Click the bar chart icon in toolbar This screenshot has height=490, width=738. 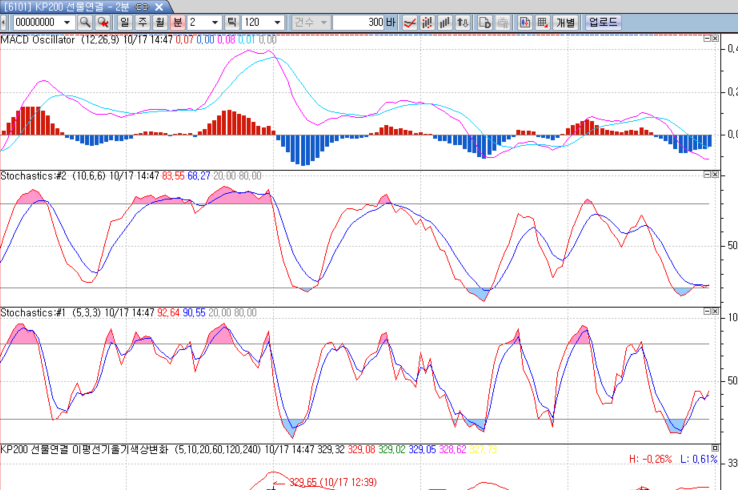[445, 21]
